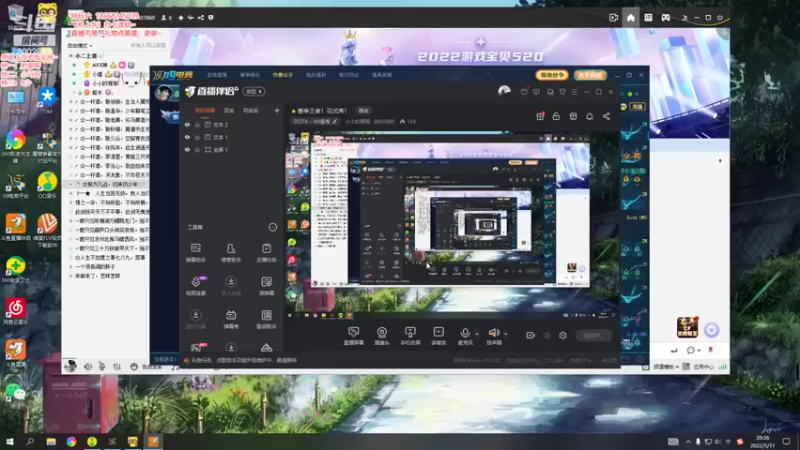Toggle the preview eye icon beside the settings gear

(546, 336)
